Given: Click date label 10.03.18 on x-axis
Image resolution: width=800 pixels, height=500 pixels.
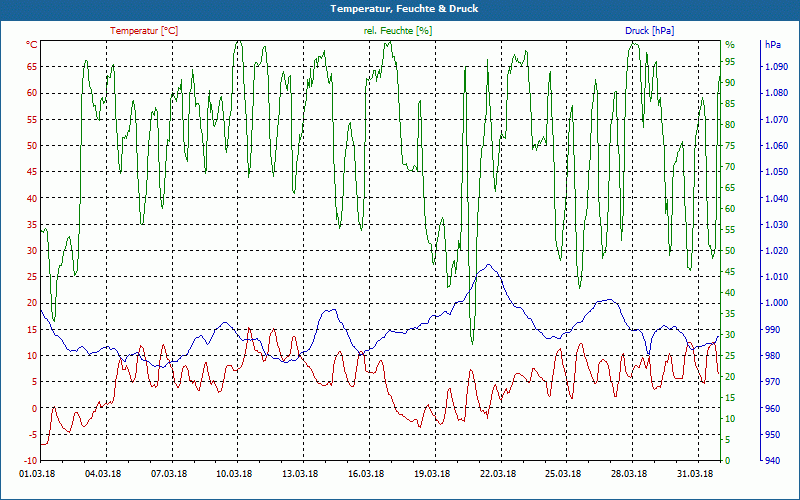Looking at the screenshot, I should click(234, 473).
